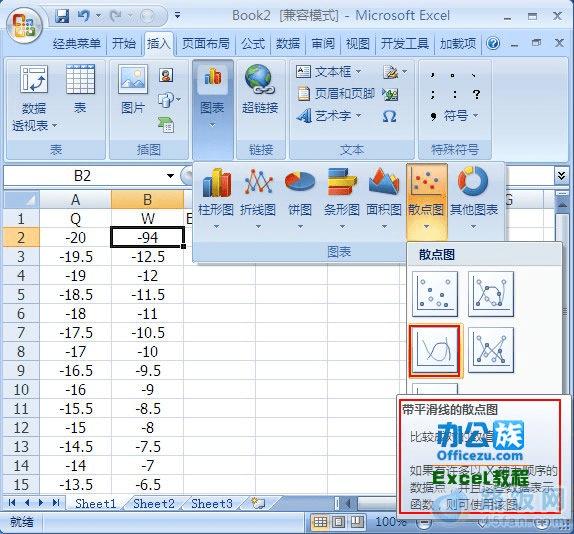Insert question mark special symbol

[476, 94]
